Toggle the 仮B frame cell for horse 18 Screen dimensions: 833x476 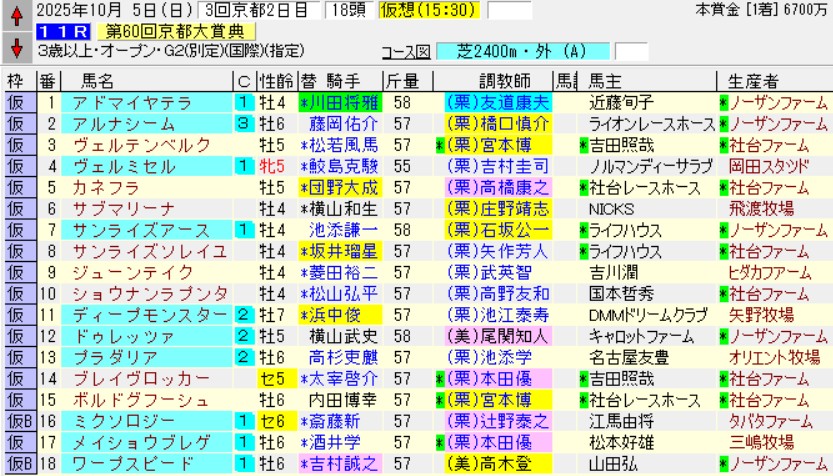click(x=18, y=464)
